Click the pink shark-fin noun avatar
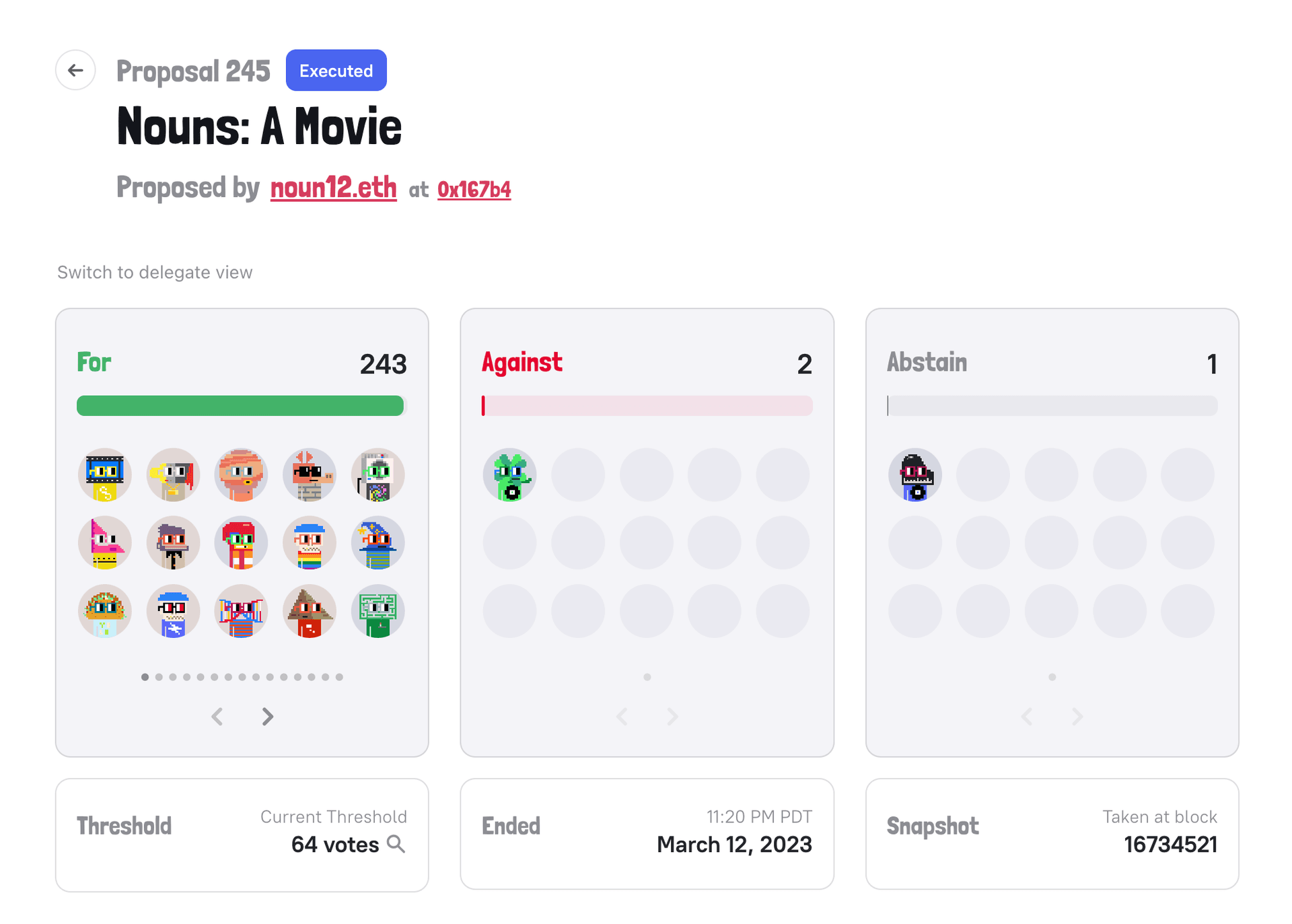1292x924 pixels. click(105, 543)
